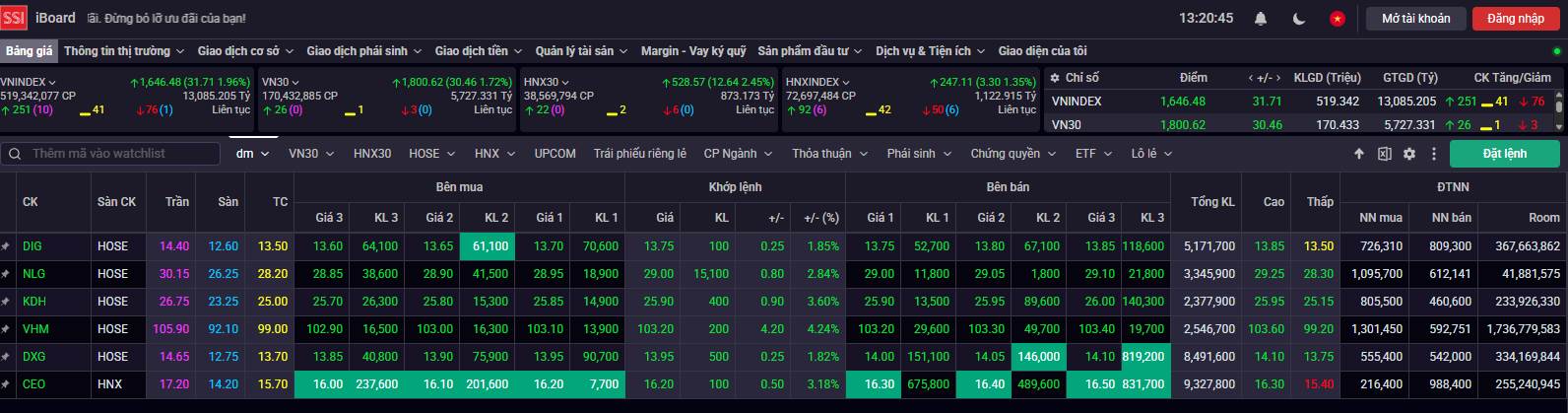Expand the VN30 index card dropdown
Viewport: 1568px width, 413px height.
(x=296, y=82)
